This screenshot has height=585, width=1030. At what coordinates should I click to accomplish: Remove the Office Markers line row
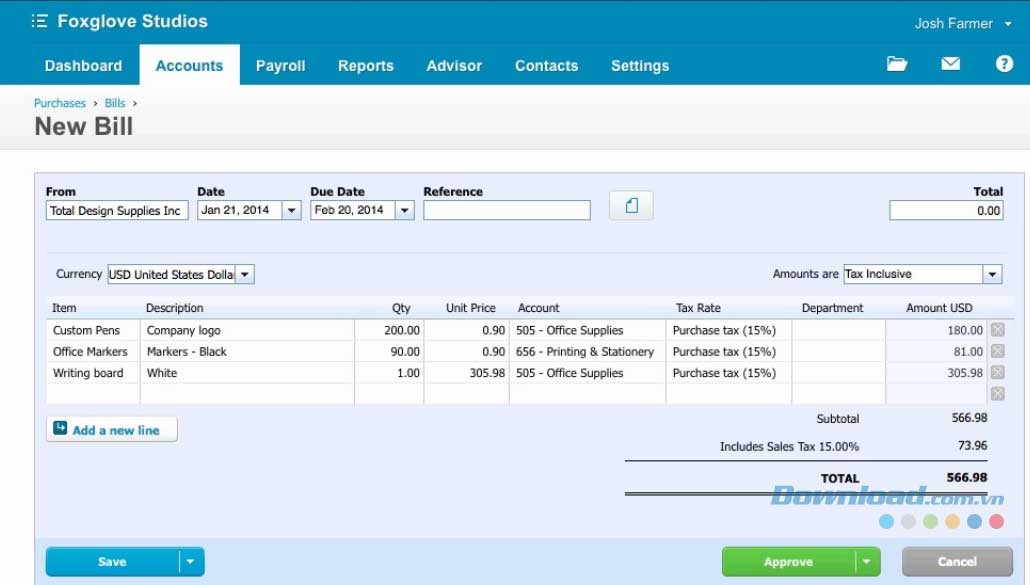click(997, 351)
